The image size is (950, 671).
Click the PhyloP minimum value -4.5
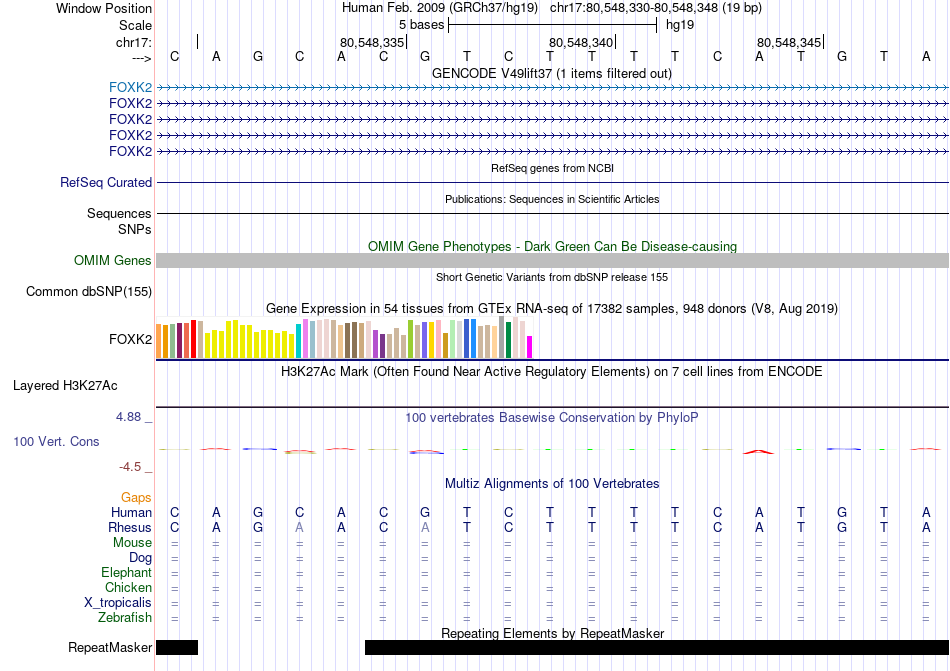coord(130,467)
